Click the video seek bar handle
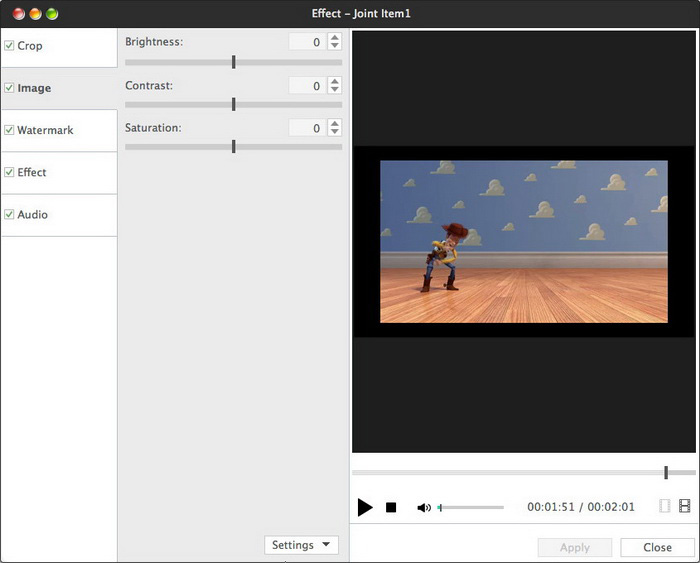 (x=666, y=472)
